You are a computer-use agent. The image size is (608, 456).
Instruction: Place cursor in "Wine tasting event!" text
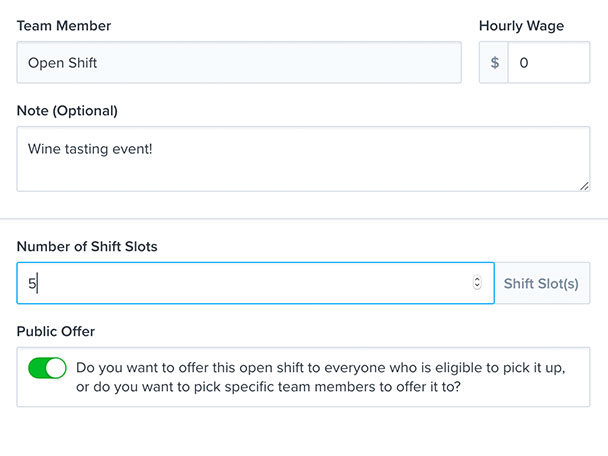(90, 149)
